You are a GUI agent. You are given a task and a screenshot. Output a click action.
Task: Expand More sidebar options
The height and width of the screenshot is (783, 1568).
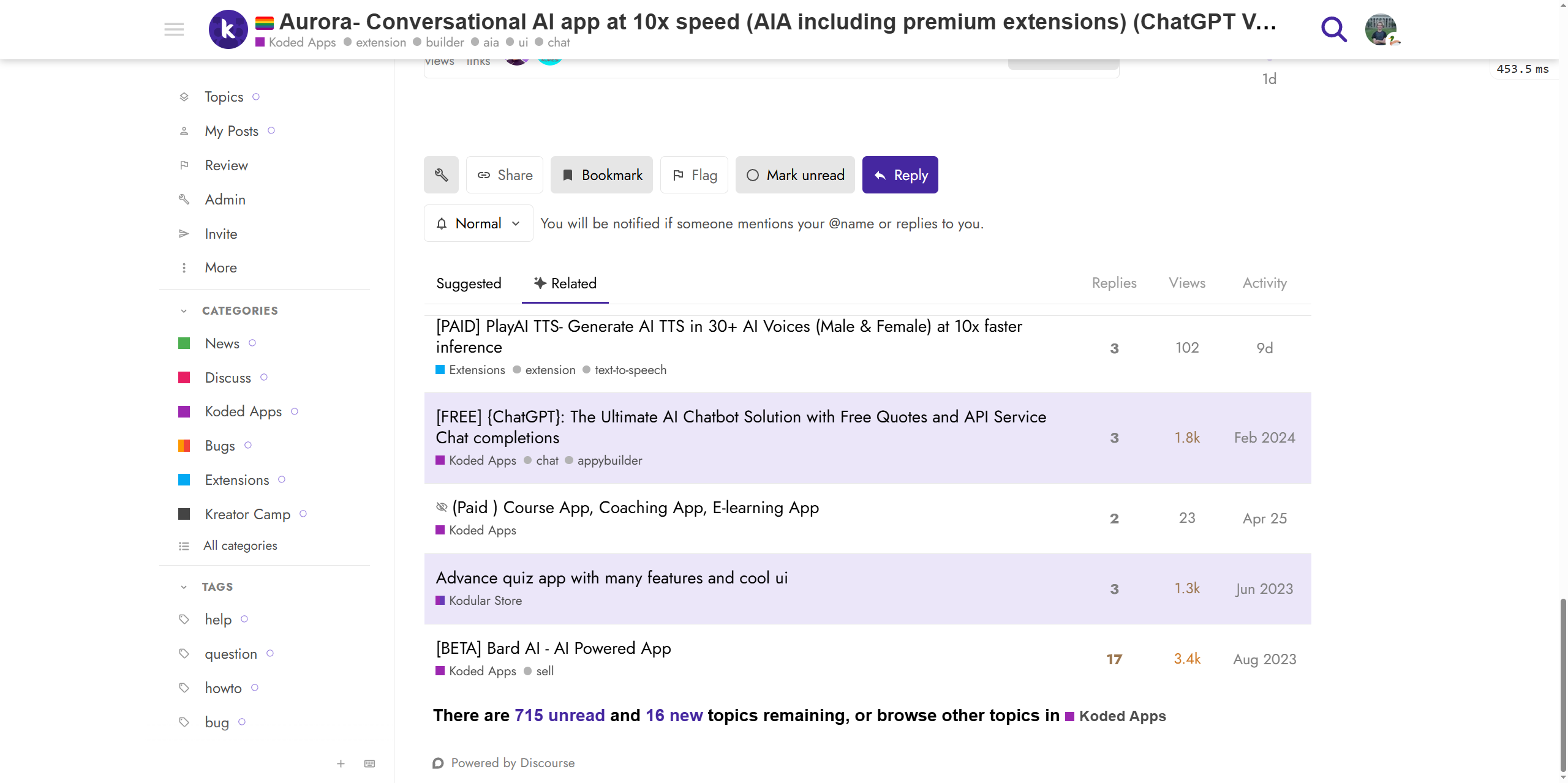(221, 268)
